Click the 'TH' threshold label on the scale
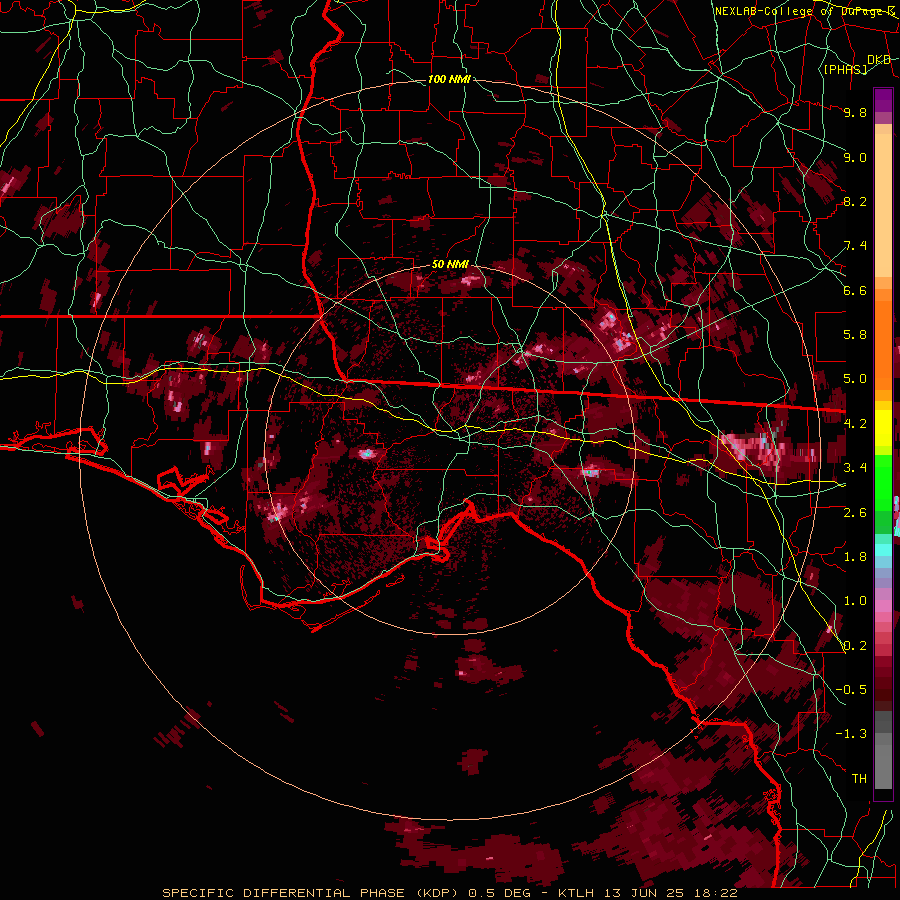Image resolution: width=900 pixels, height=900 pixels. [859, 779]
